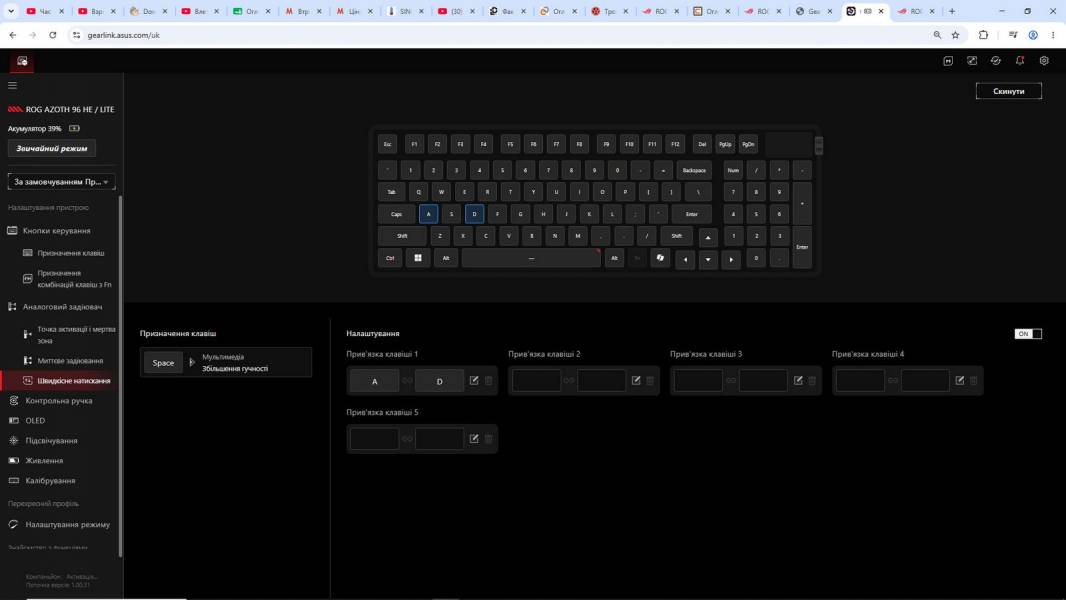This screenshot has height=600, width=1066.
Task: Open the Підсвічування sidebar item
Action: 51,440
